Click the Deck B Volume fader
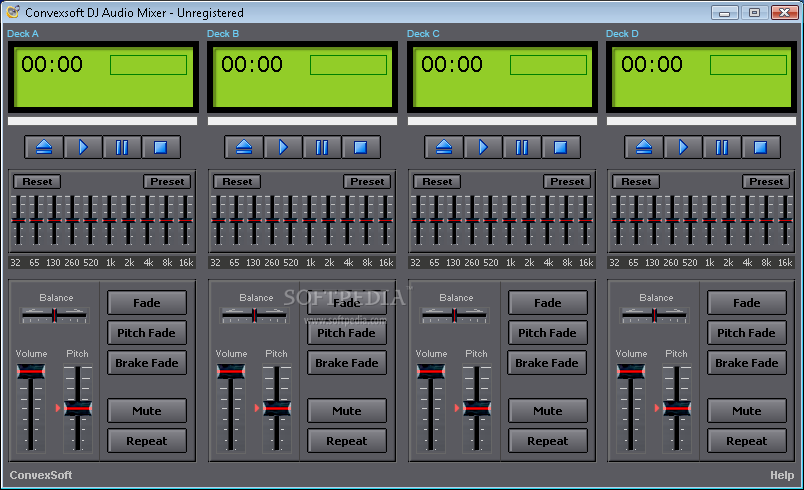Viewport: 804px width, 490px height. point(231,408)
